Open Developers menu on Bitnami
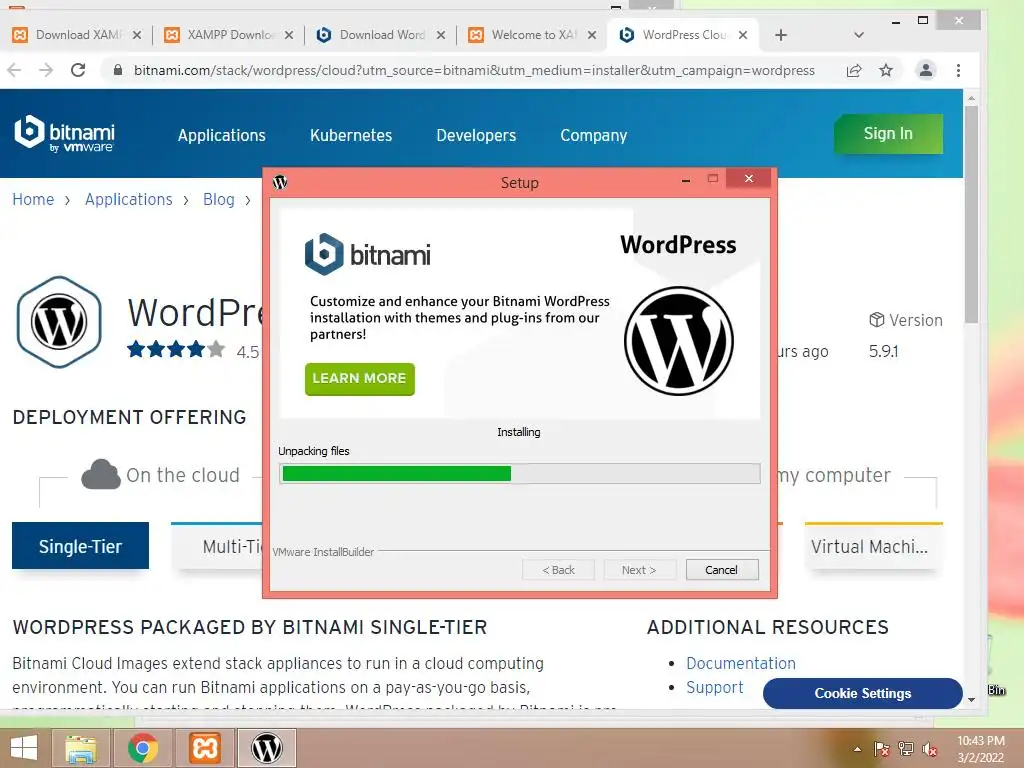 (x=476, y=135)
